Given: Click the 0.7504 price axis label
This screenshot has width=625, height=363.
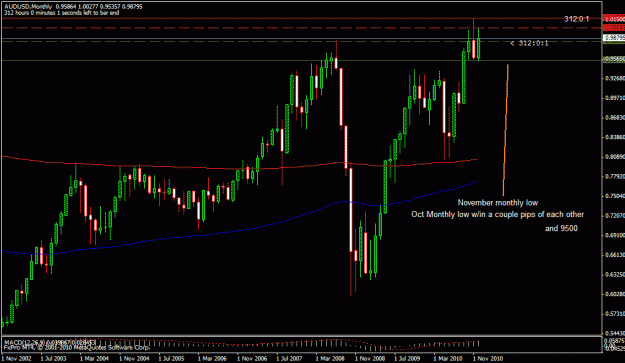Looking at the screenshot, I should pyautogui.click(x=614, y=196).
